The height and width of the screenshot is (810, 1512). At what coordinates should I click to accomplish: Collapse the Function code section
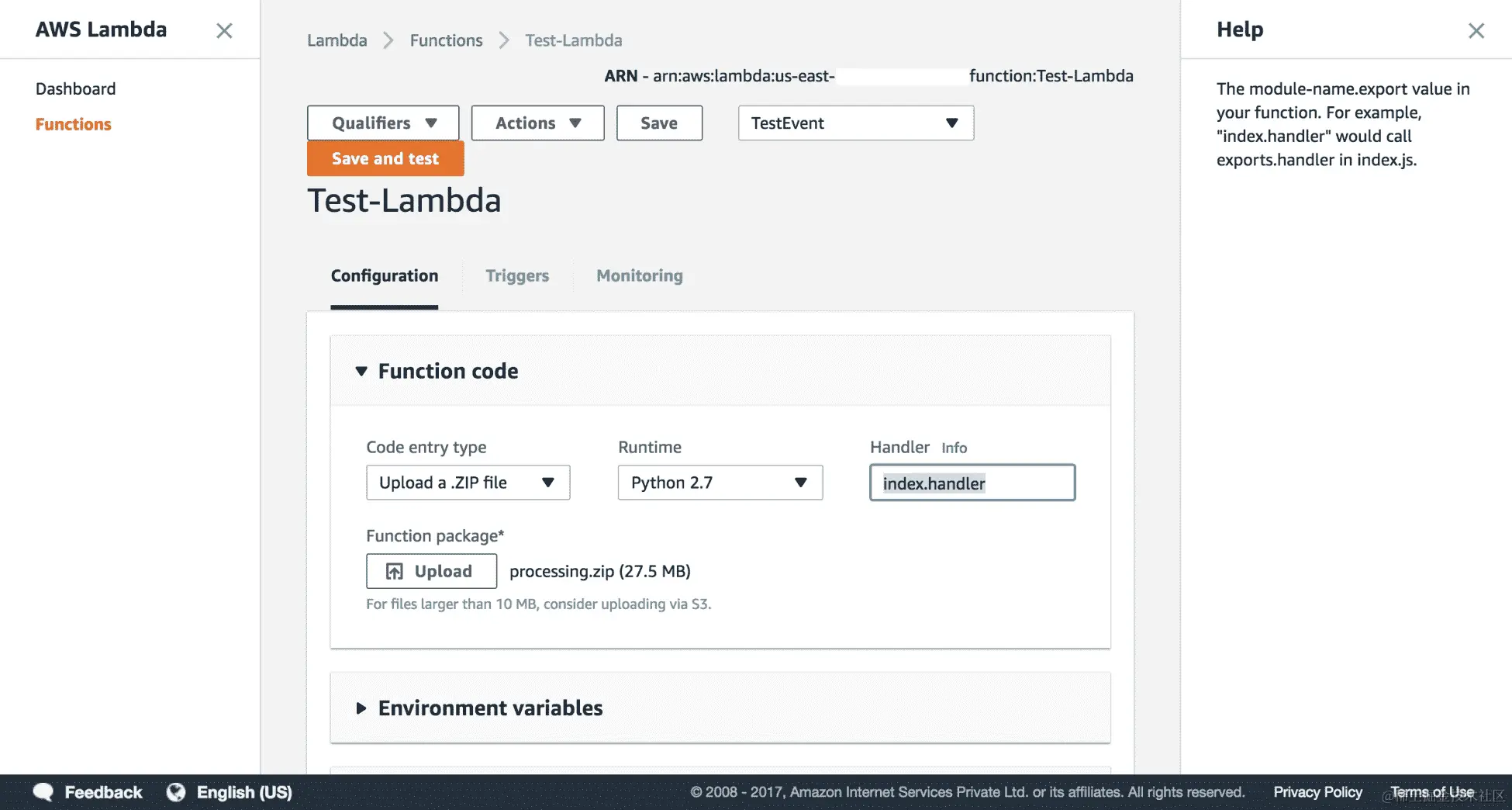coord(361,372)
